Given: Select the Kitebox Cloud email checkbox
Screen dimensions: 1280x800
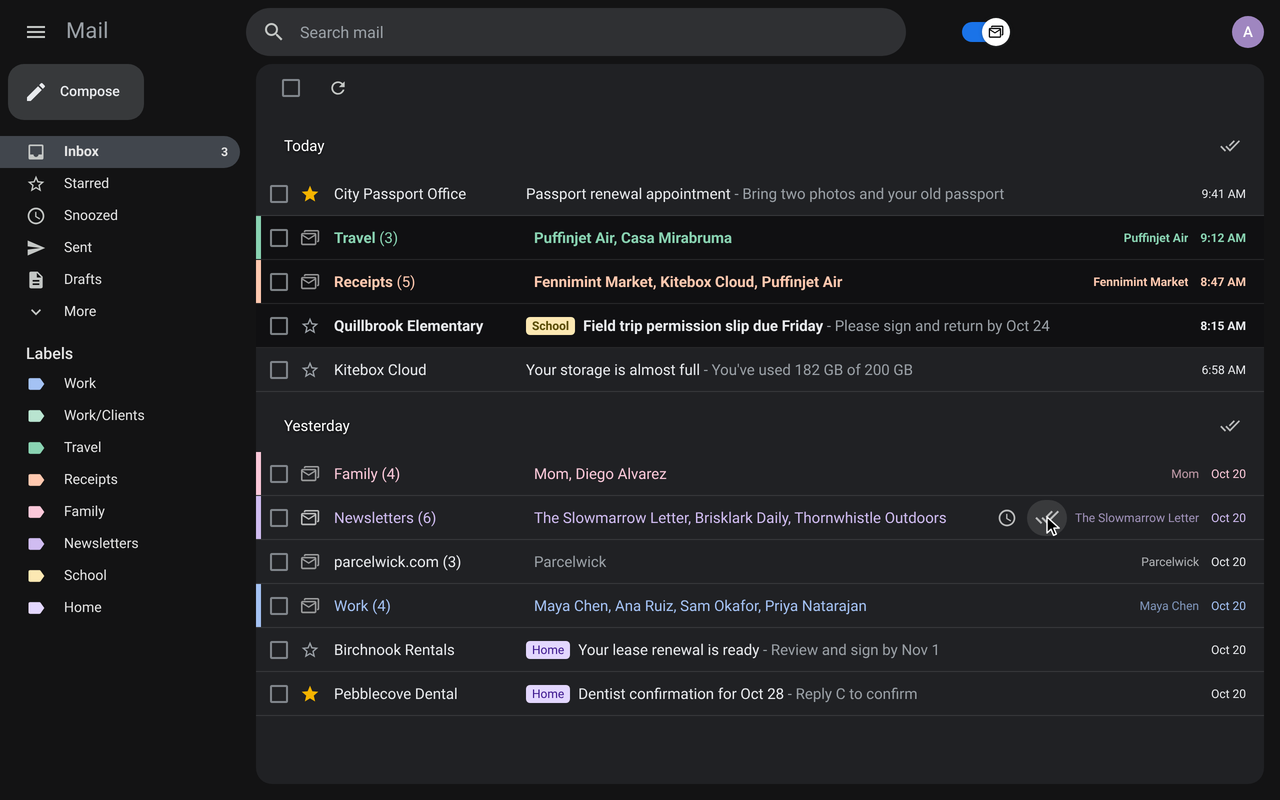Looking at the screenshot, I should tap(279, 370).
